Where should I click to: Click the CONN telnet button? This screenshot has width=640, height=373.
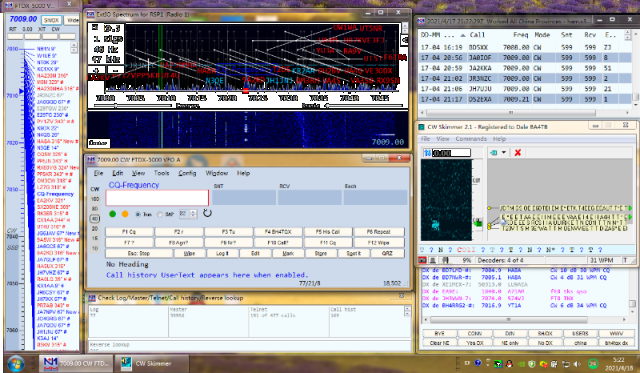tap(475, 333)
